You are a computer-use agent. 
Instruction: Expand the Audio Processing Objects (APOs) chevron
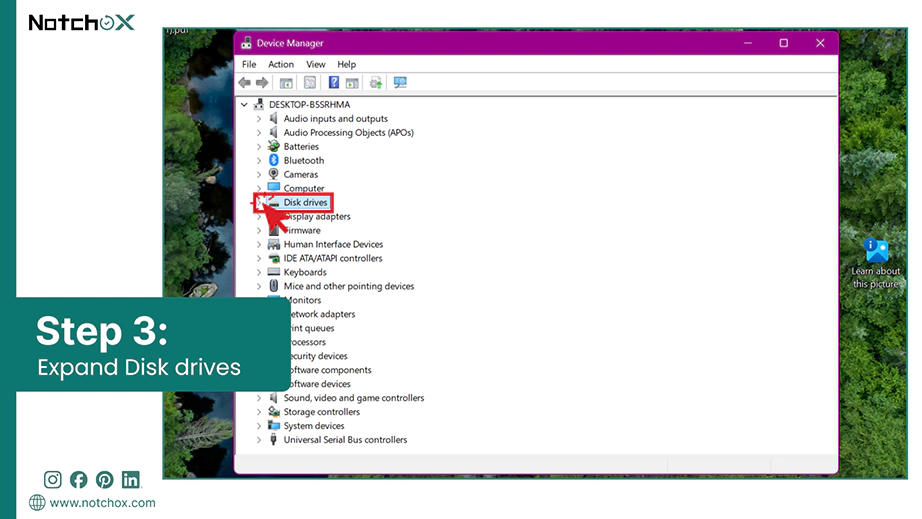259,133
